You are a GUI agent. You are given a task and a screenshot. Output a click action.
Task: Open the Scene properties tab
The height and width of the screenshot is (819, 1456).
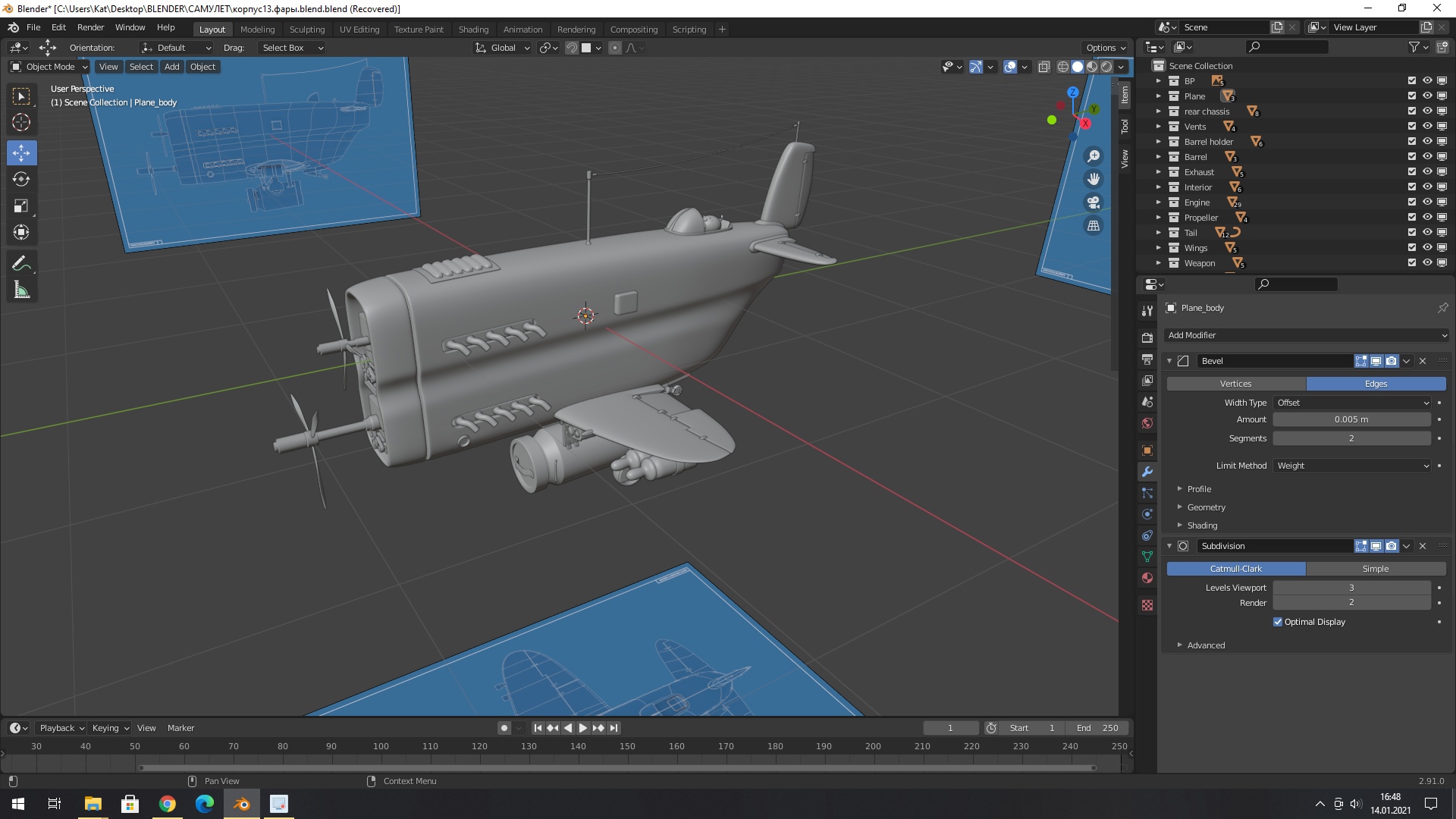[x=1147, y=401]
